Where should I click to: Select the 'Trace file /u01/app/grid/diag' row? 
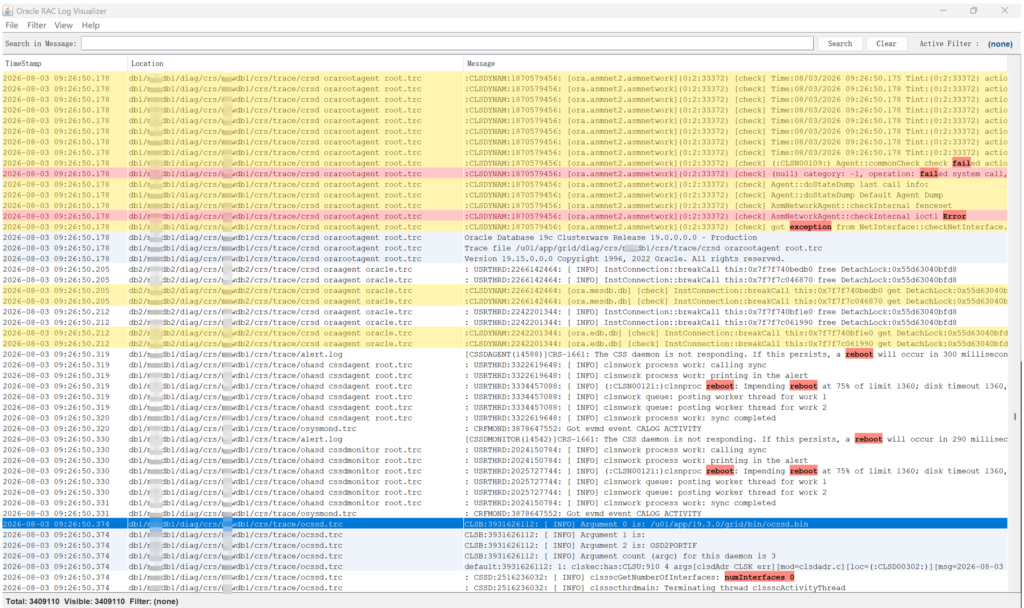(504, 248)
